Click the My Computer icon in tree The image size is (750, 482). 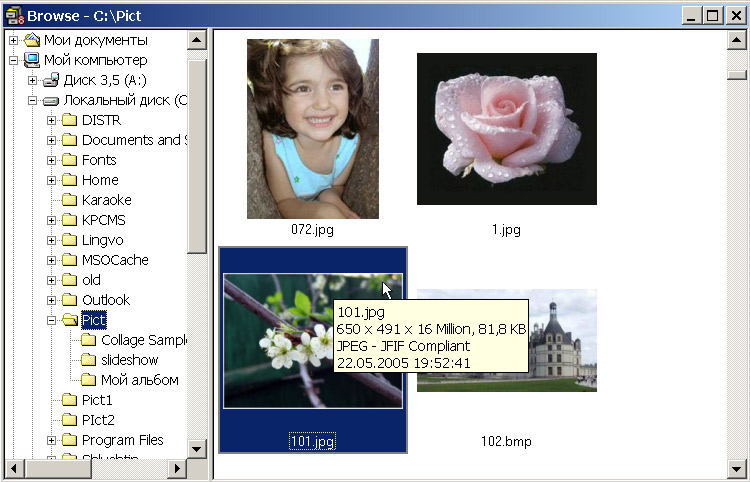(32, 60)
